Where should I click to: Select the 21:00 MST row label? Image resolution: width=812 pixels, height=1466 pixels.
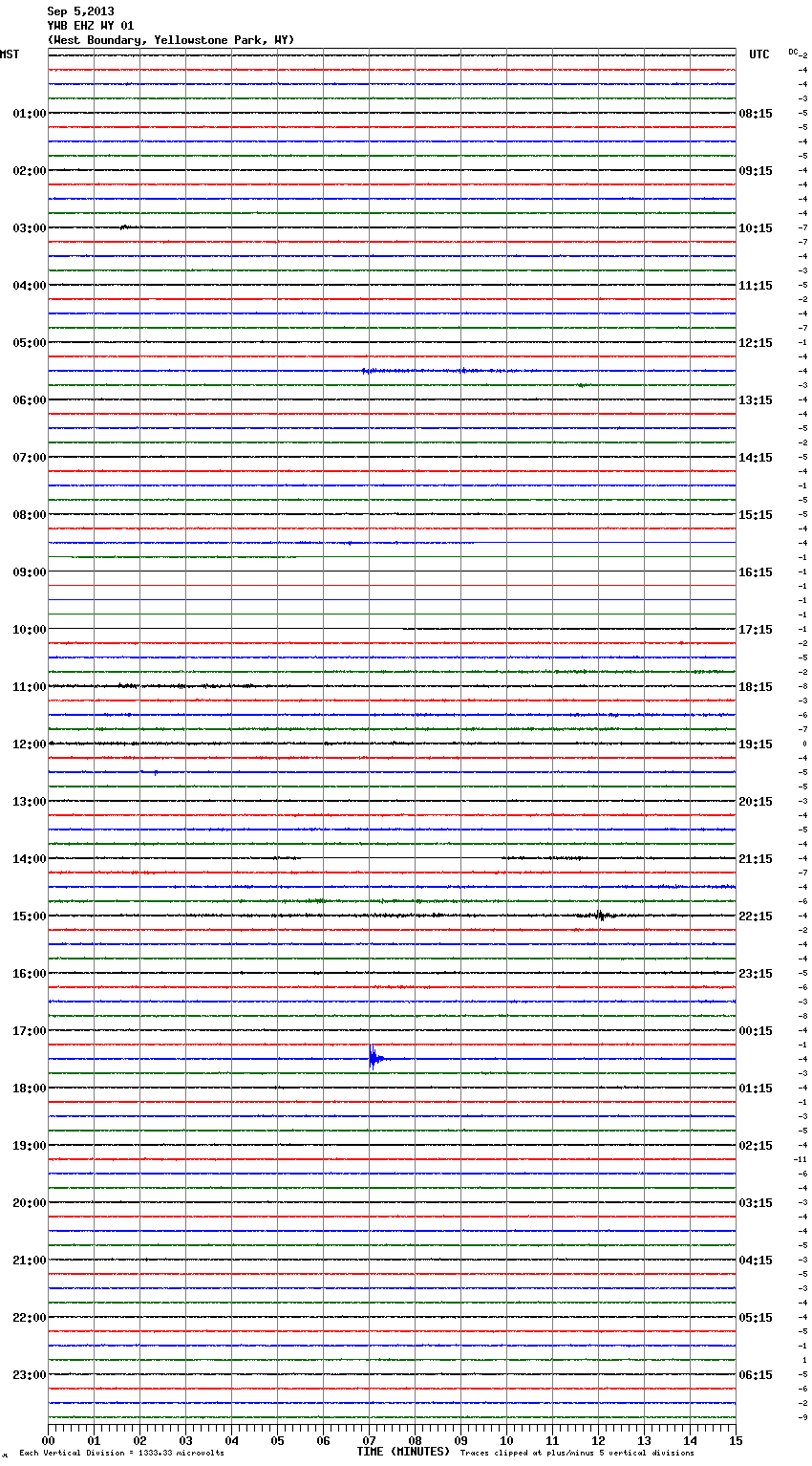point(30,1261)
